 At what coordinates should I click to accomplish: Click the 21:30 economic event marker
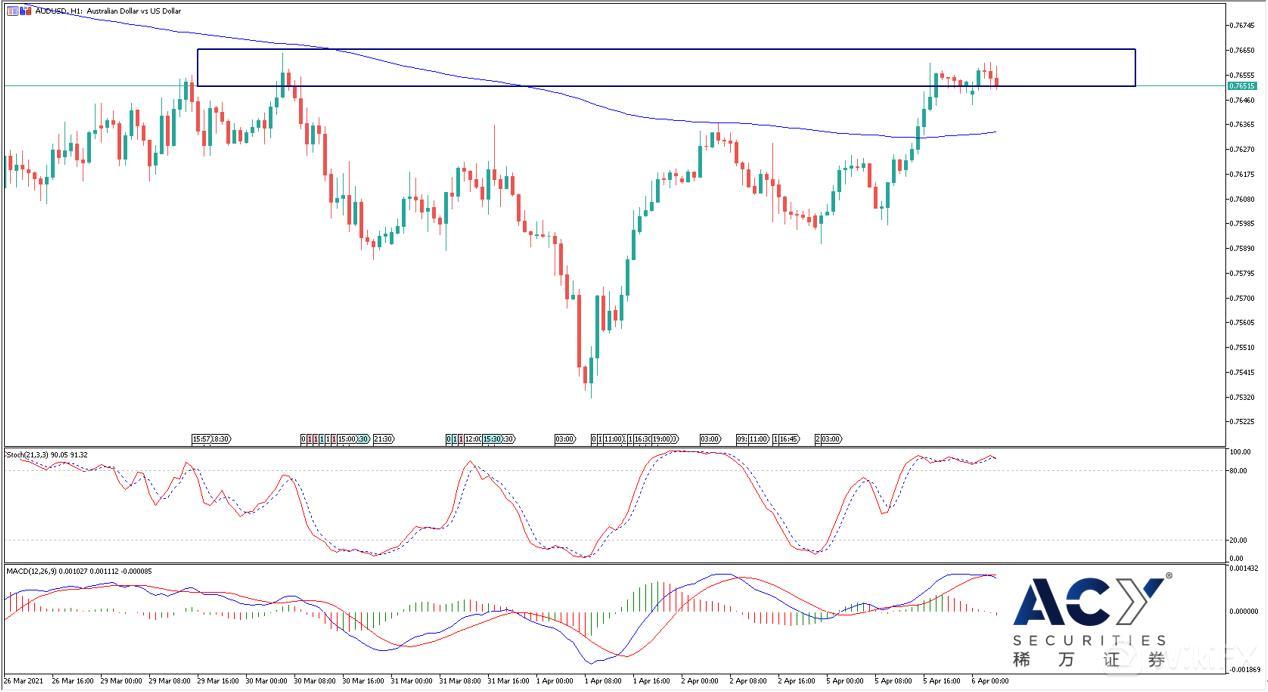click(383, 439)
